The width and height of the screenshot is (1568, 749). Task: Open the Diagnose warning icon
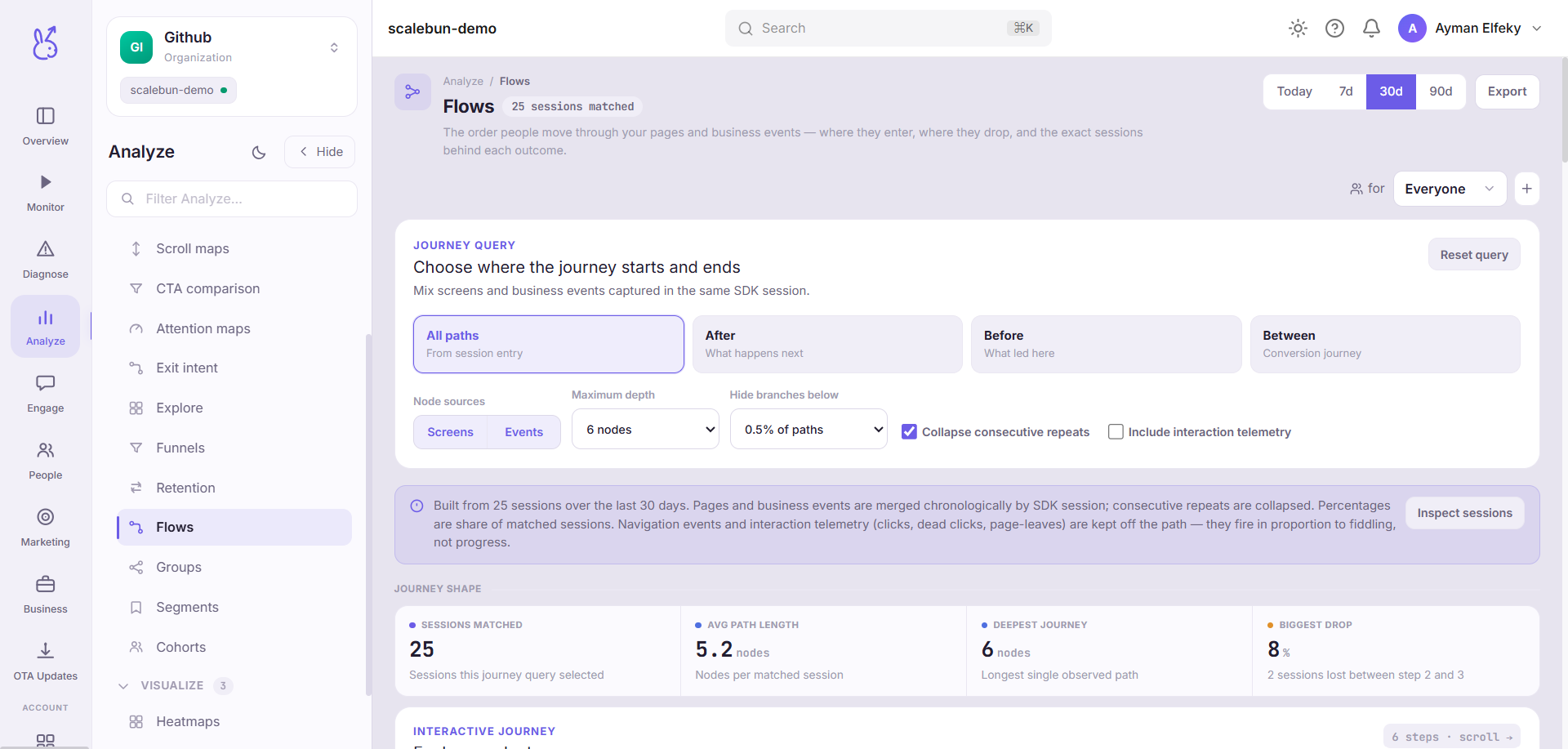pyautogui.click(x=46, y=249)
